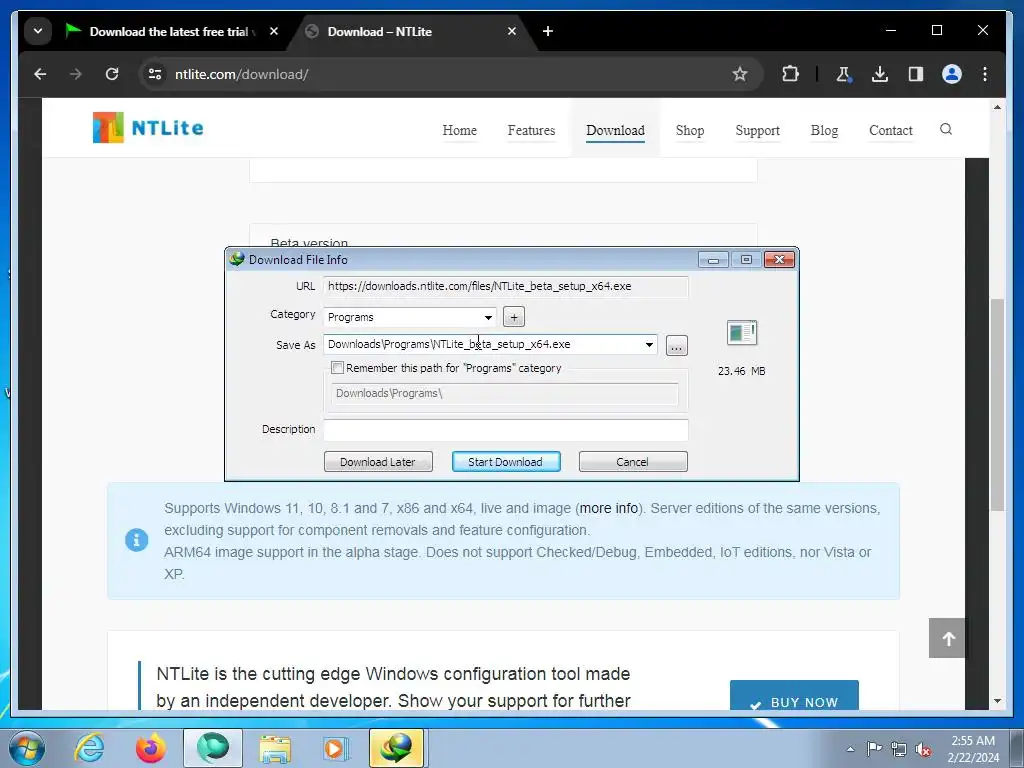Click the Download Later button
The height and width of the screenshot is (768, 1024).
(378, 462)
